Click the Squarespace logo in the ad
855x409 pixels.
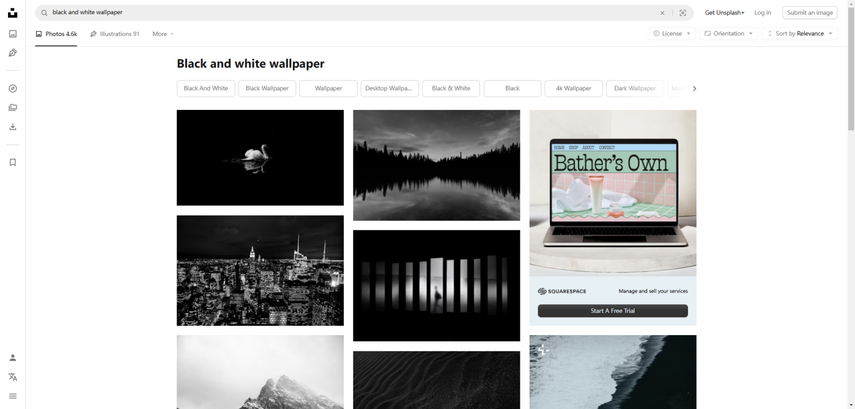click(562, 291)
